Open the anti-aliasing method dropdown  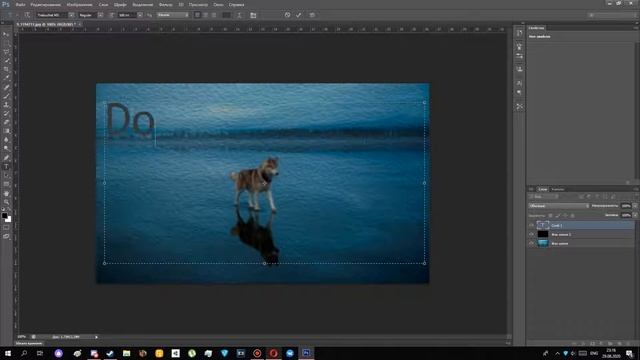[173, 15]
